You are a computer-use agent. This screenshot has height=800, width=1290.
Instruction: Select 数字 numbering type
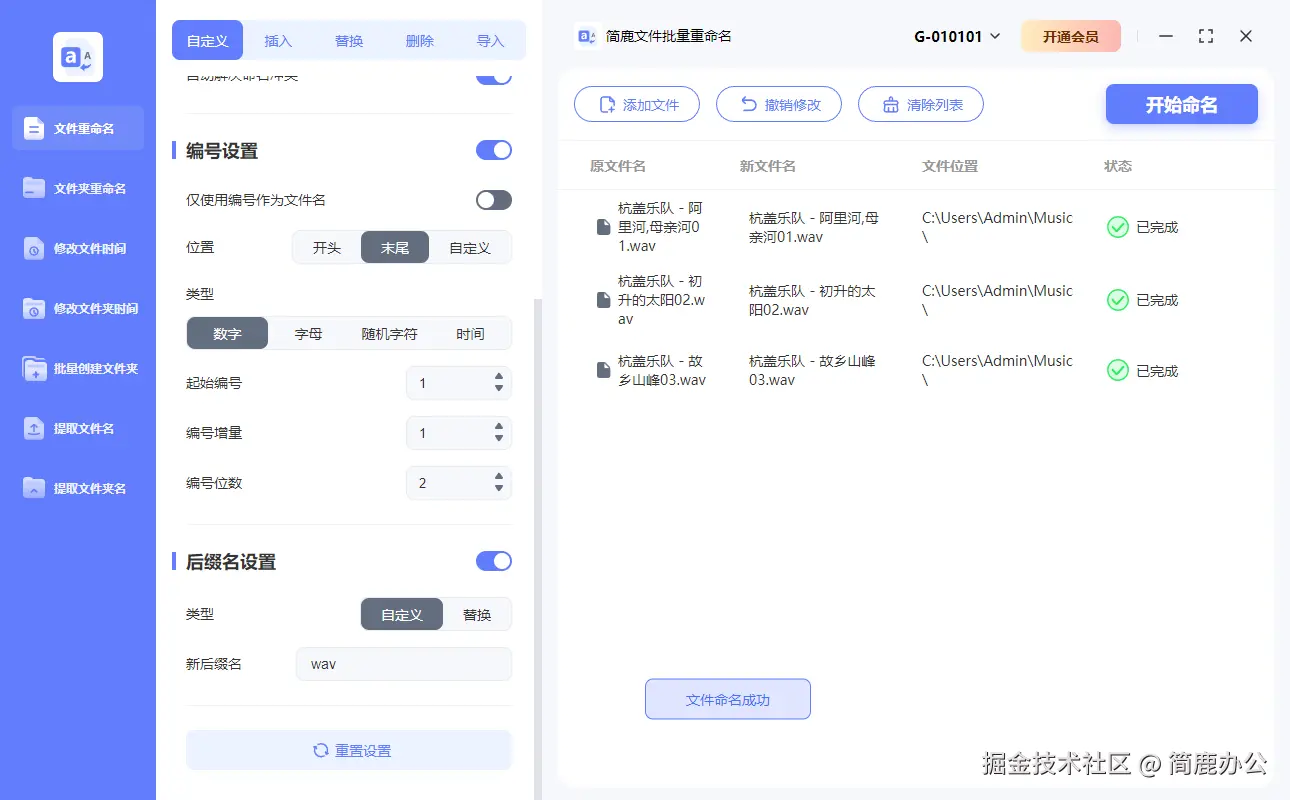click(x=228, y=333)
